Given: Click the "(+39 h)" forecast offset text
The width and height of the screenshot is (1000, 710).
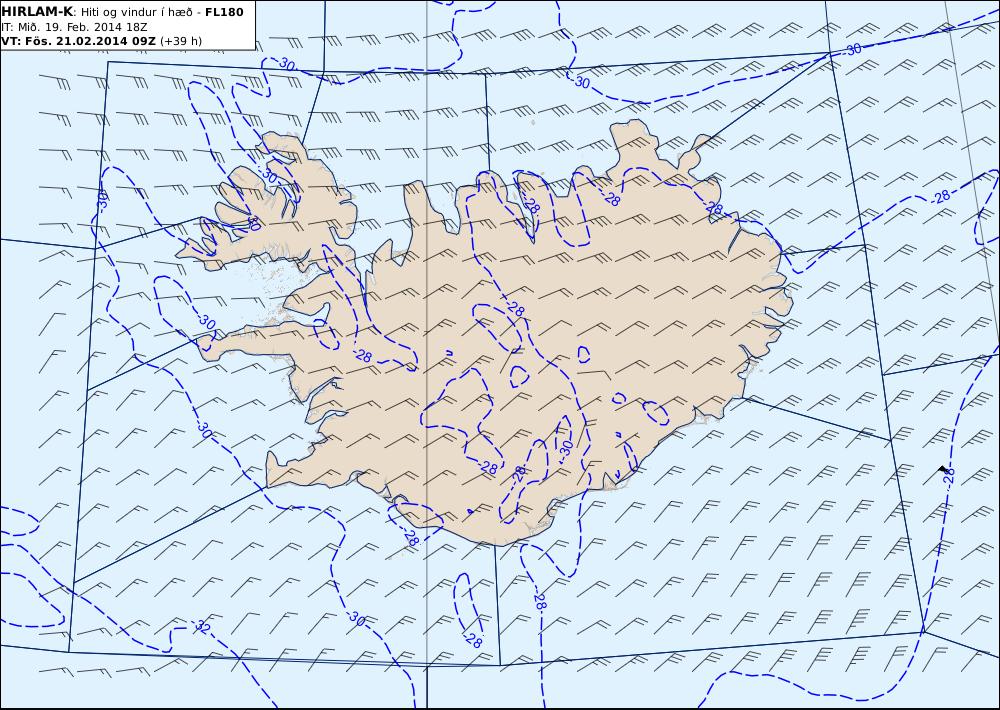Looking at the screenshot, I should [180, 41].
